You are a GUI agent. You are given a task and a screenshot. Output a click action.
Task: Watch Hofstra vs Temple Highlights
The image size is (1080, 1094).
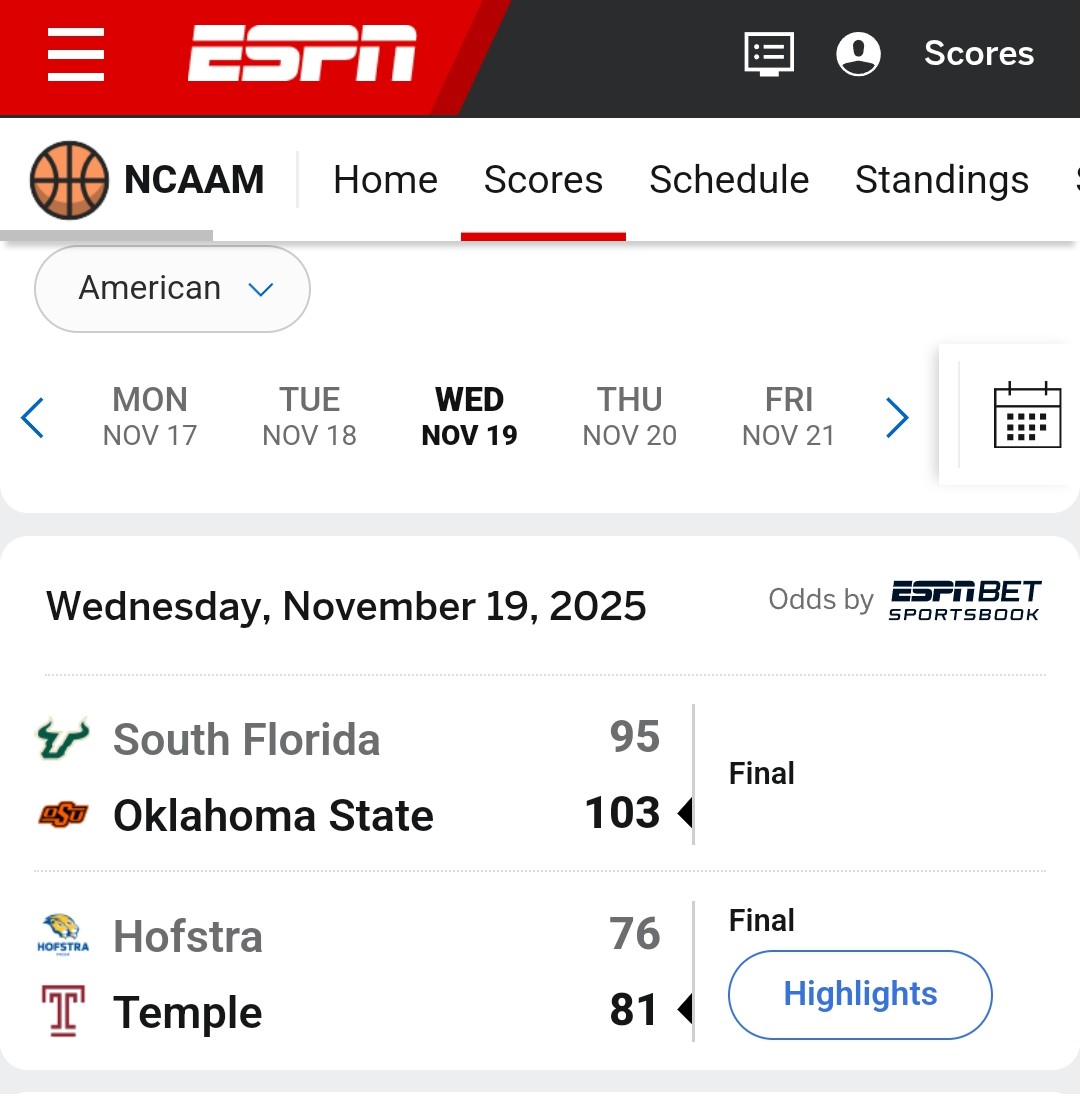click(x=860, y=995)
